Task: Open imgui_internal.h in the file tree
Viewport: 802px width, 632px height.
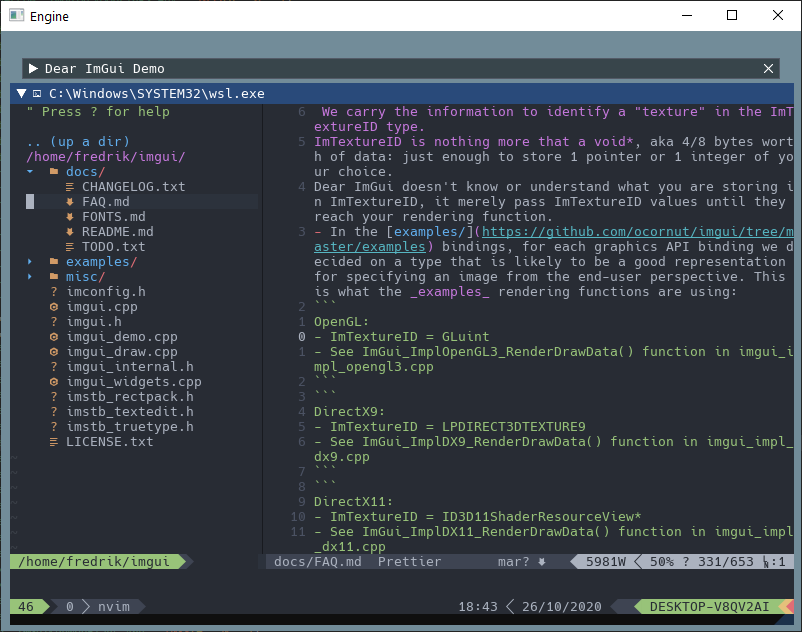Action: pos(130,367)
